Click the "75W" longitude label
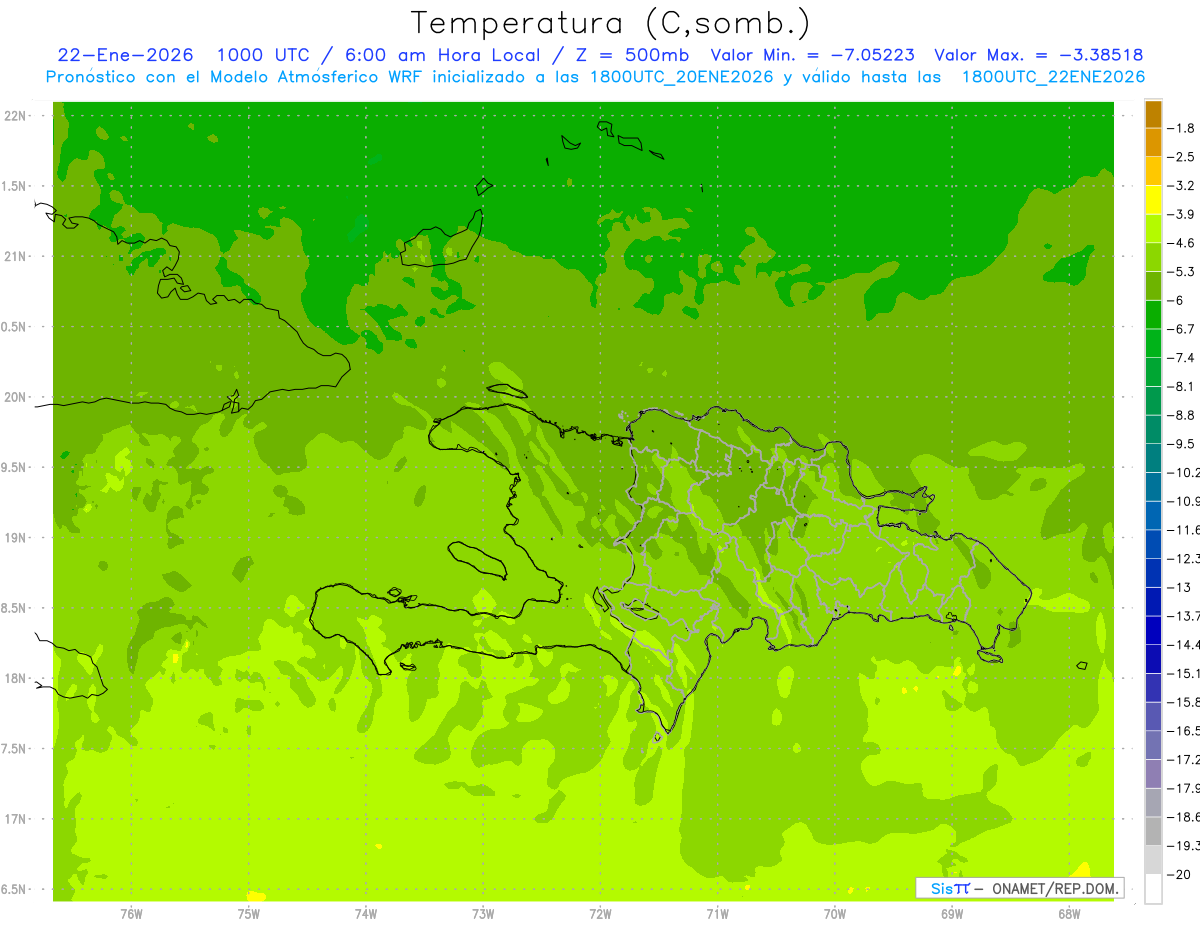 click(249, 914)
